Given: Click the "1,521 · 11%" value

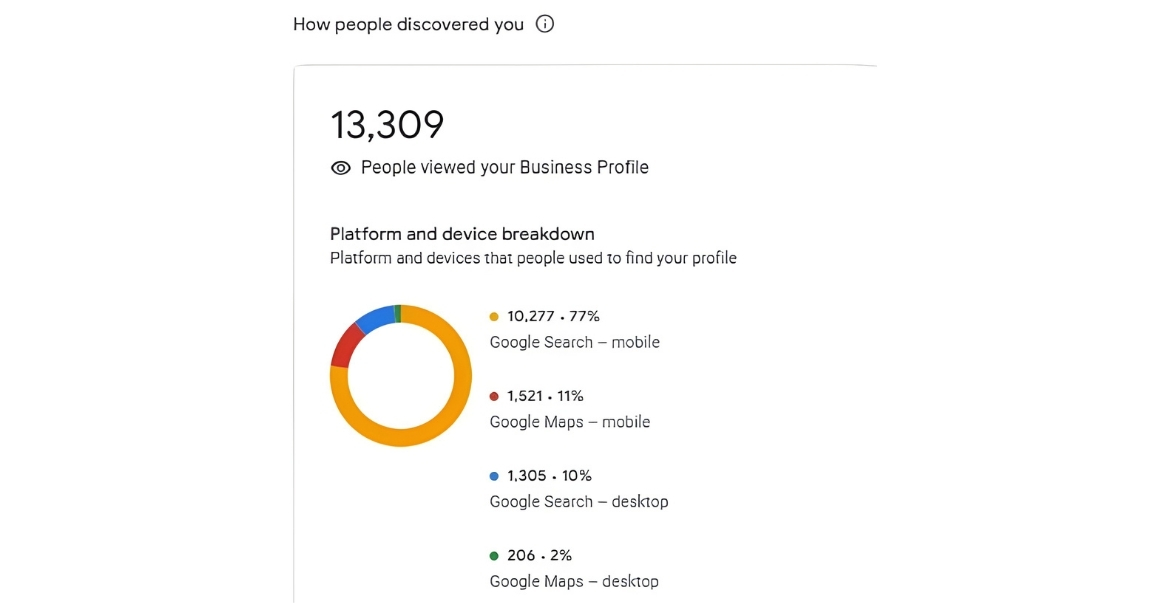Looking at the screenshot, I should click(x=545, y=396).
